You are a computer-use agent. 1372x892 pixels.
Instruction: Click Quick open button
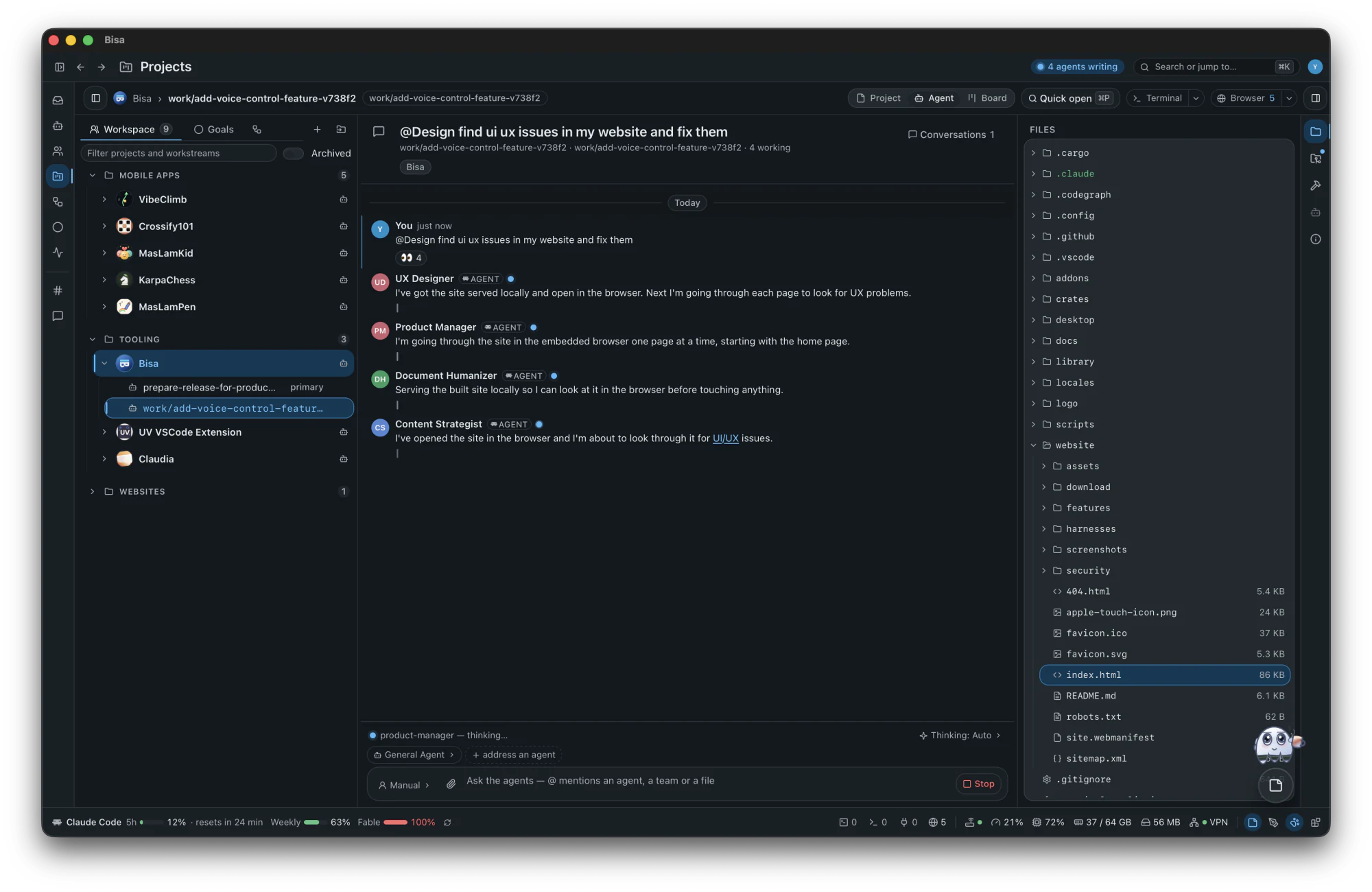[1070, 98]
